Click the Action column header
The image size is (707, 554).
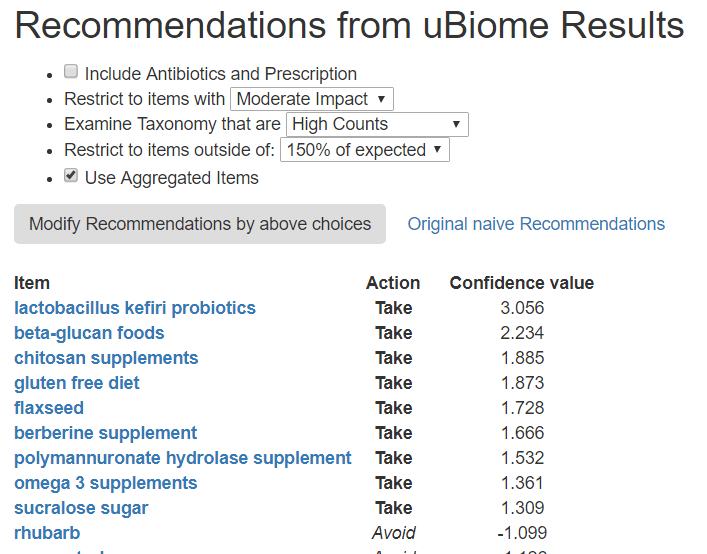[x=393, y=283]
